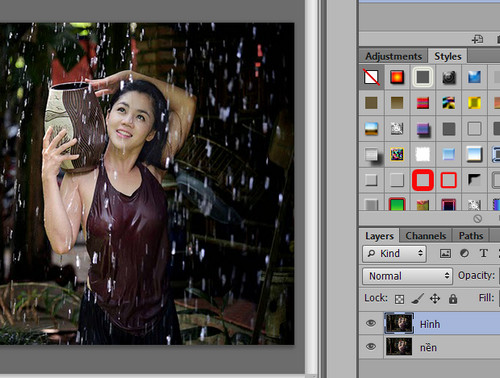Viewport: 500px width, 378px height.
Task: Apply the light gray outlined square style
Action: click(x=474, y=129)
